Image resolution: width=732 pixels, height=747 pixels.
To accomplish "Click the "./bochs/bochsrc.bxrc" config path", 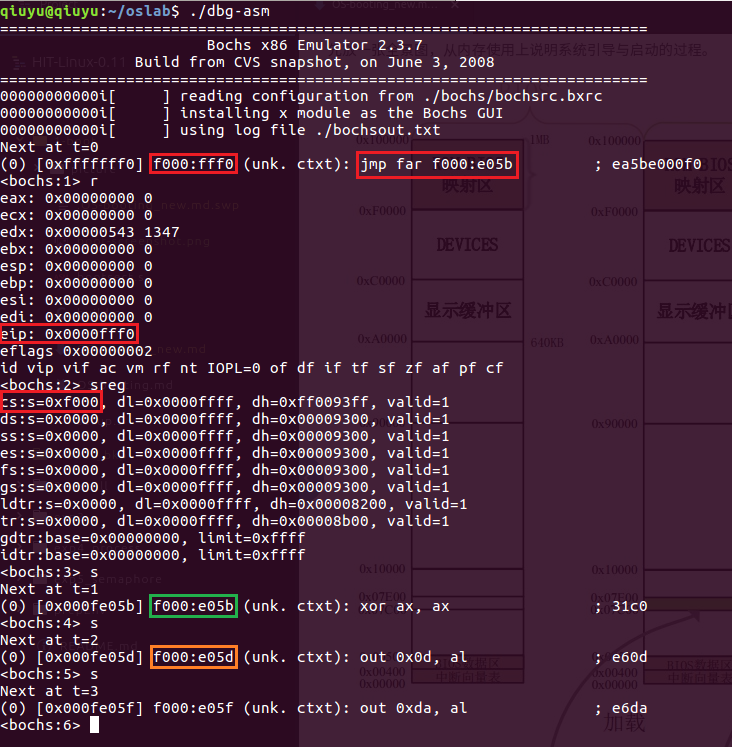I will pos(512,96).
